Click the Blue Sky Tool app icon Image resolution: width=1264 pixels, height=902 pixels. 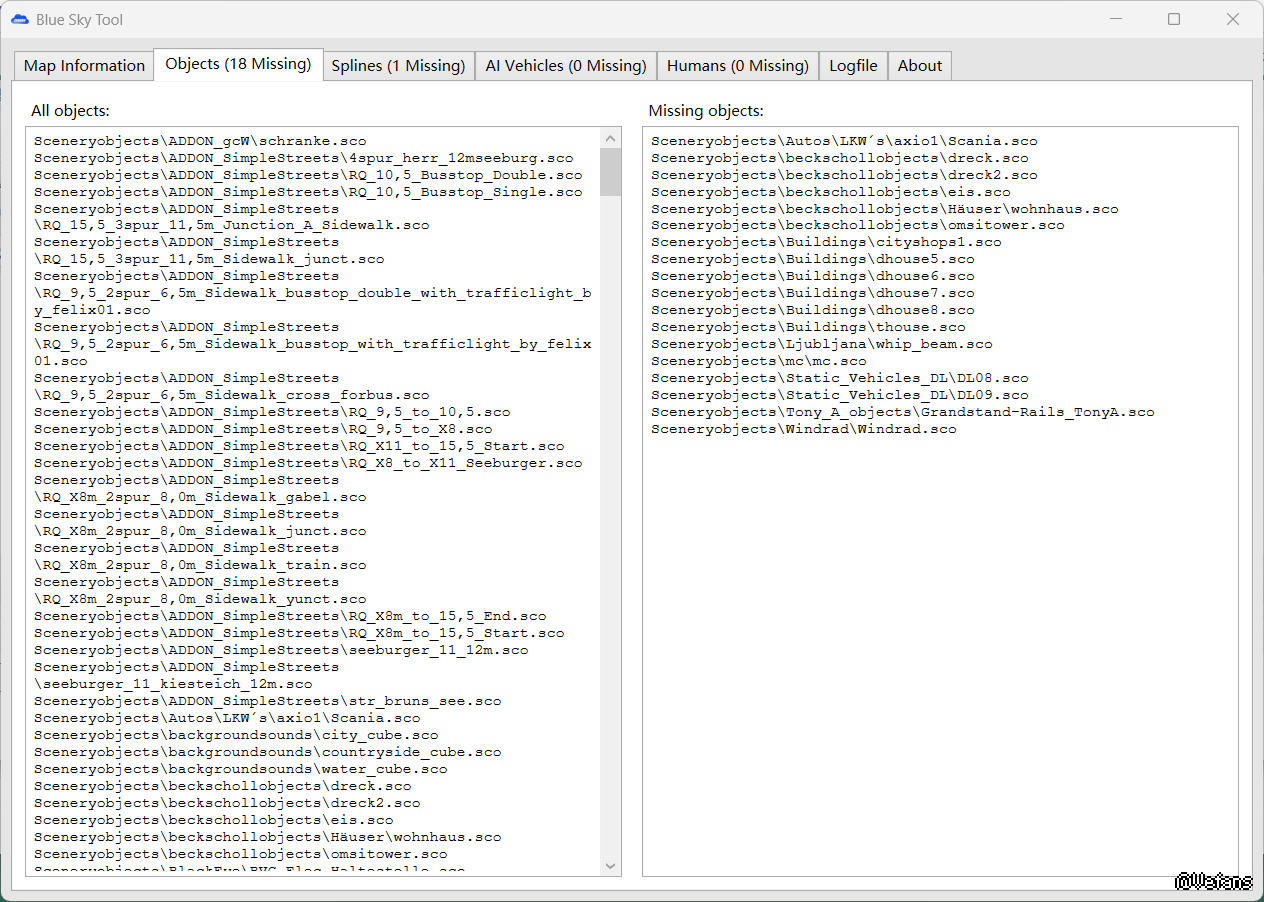point(20,19)
